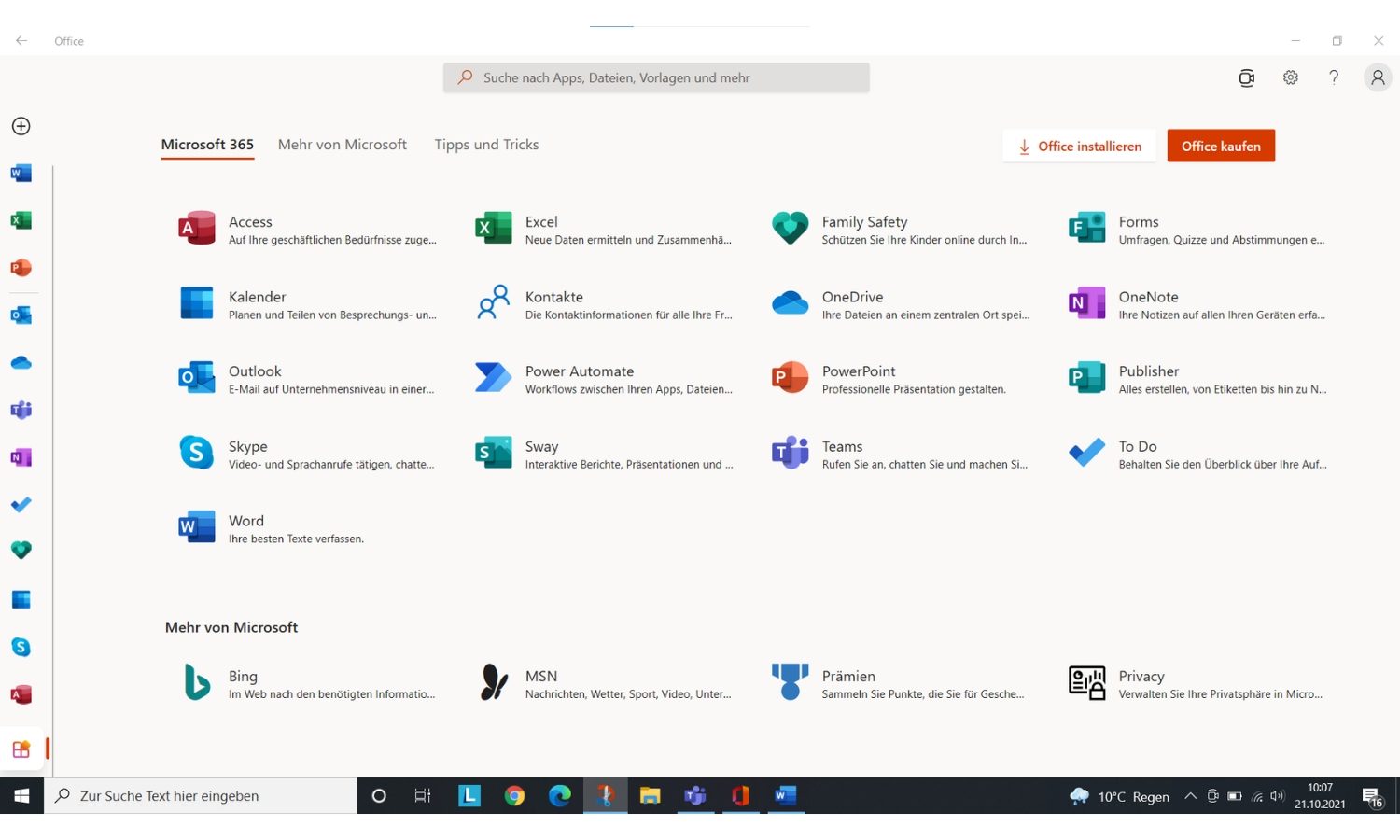Switch to the Mehr von Microsoft tab
Image resolution: width=1400 pixels, height=840 pixels.
tap(343, 145)
